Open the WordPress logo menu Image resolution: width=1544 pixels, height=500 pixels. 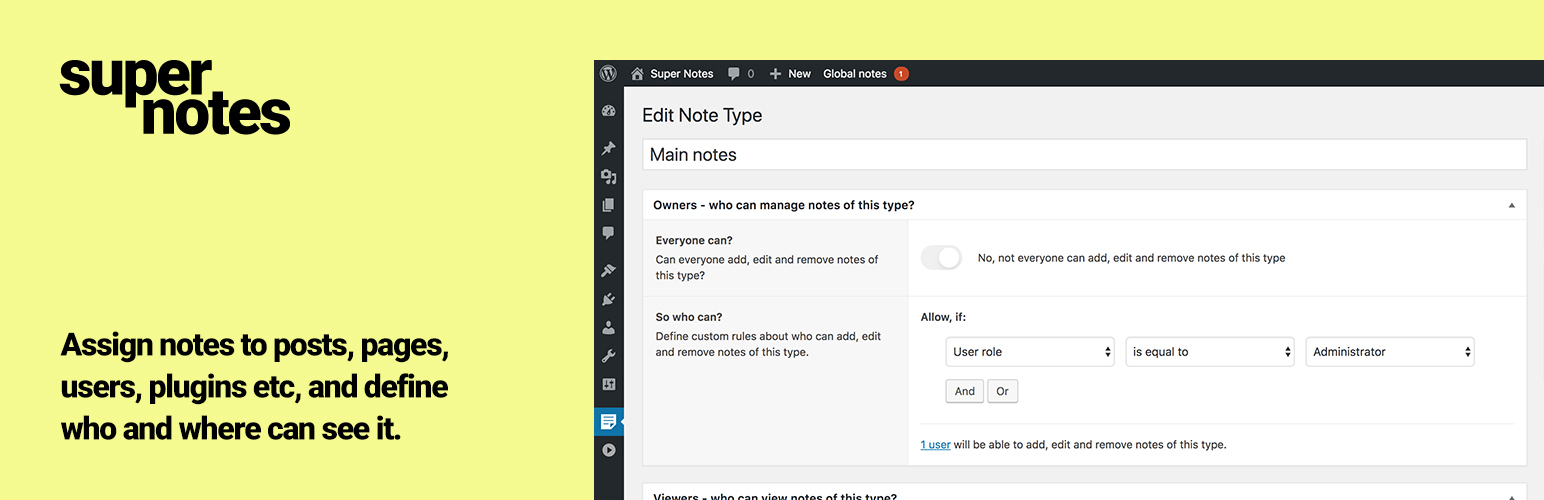click(x=608, y=73)
